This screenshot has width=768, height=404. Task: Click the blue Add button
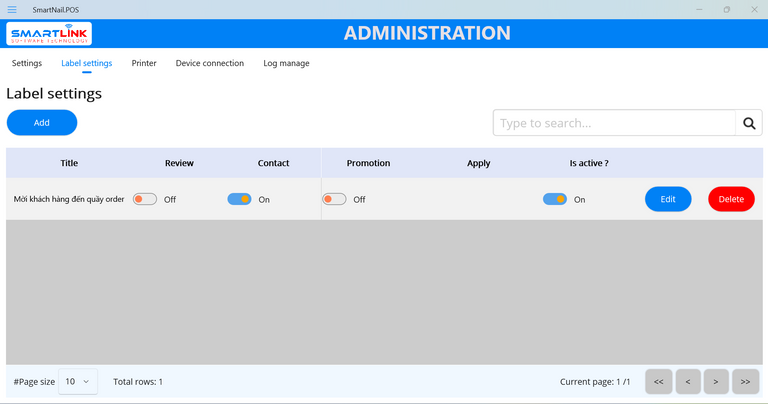pyautogui.click(x=42, y=122)
